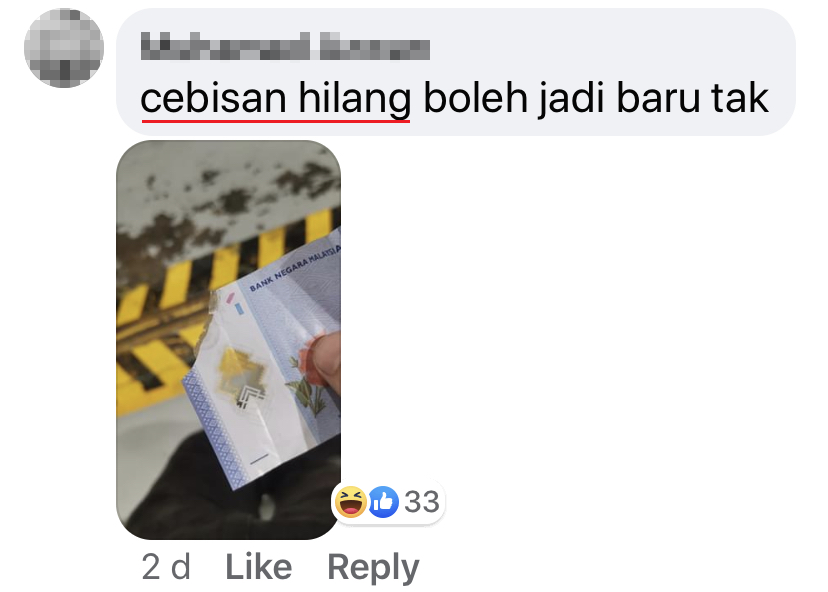Click the word boleh in the comment
This screenshot has height=592, width=828.
tap(475, 99)
